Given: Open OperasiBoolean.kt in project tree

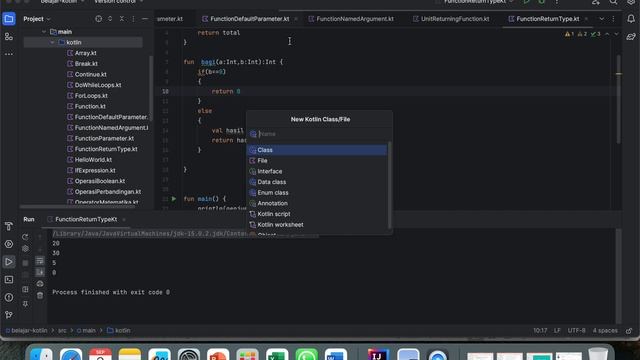Looking at the screenshot, I should coord(100,181).
